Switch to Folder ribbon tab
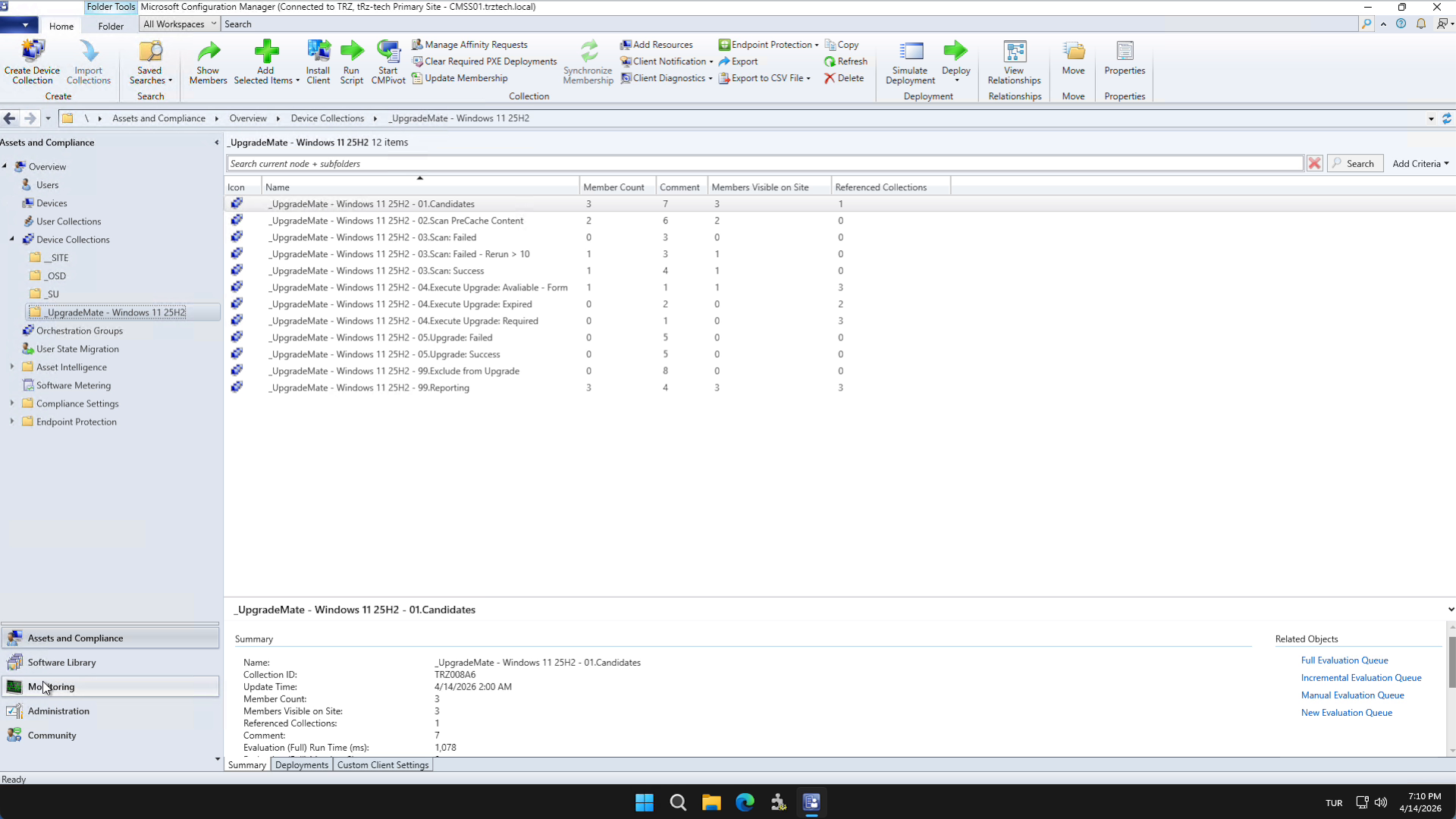Image resolution: width=1456 pixels, height=819 pixels. [111, 26]
